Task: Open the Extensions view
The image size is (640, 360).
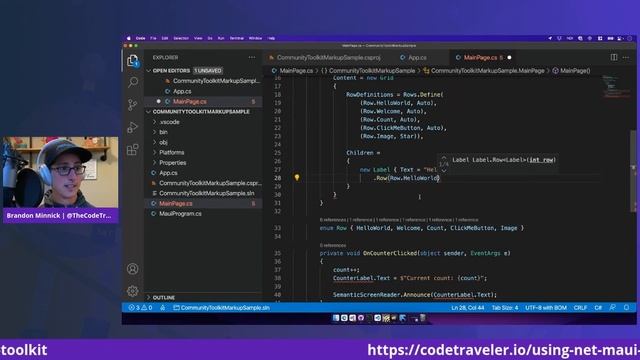Action: pos(133,150)
